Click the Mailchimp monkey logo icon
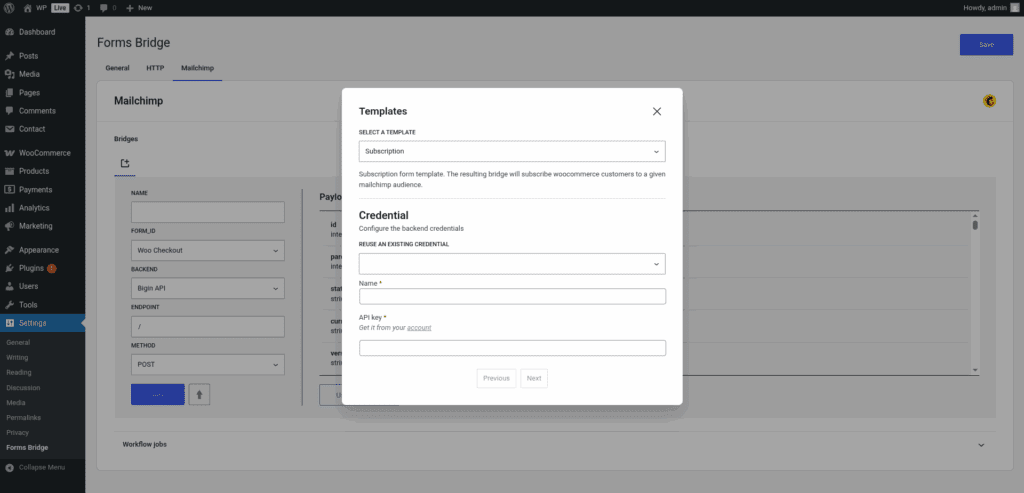1024x493 pixels. click(989, 101)
